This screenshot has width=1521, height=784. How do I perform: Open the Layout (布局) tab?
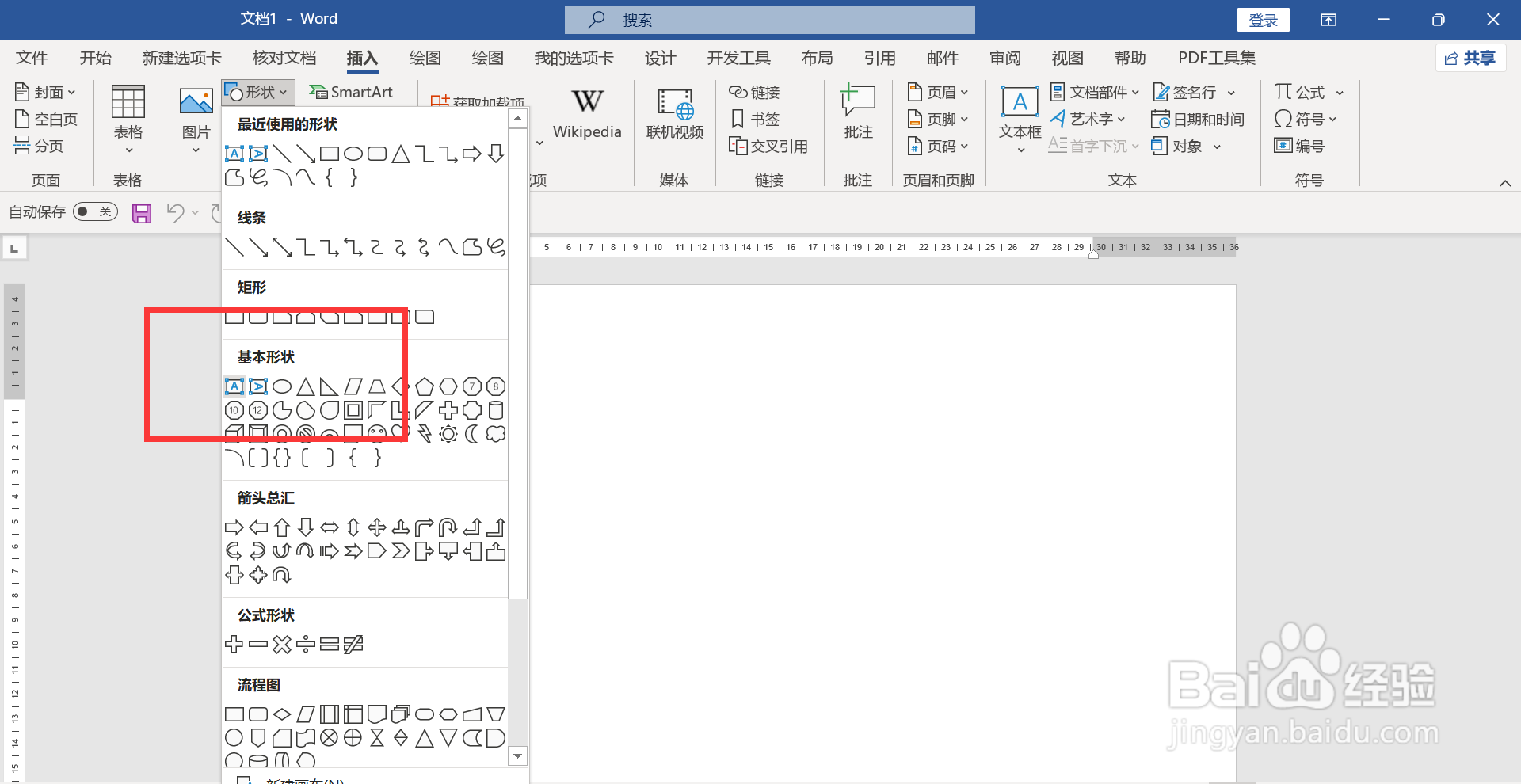tap(817, 58)
